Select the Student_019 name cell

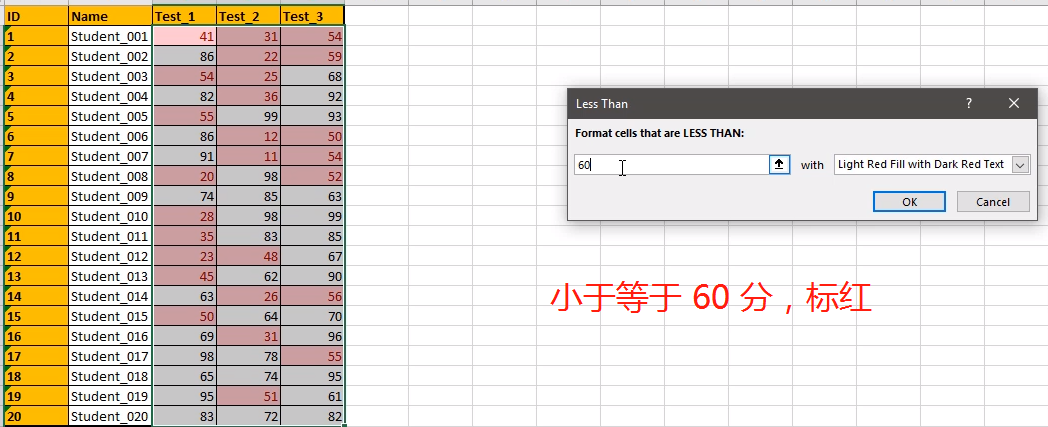(110, 396)
